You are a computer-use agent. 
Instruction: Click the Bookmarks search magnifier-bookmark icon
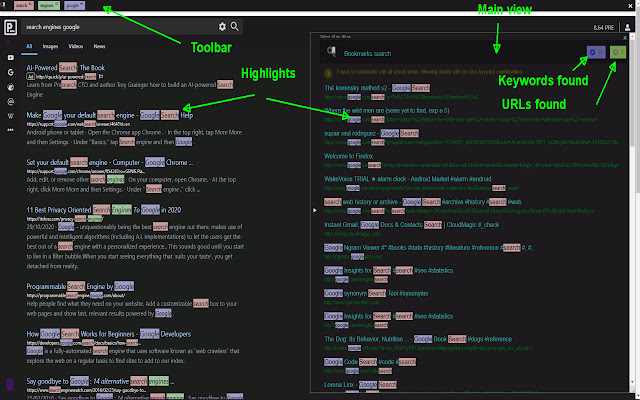(331, 52)
